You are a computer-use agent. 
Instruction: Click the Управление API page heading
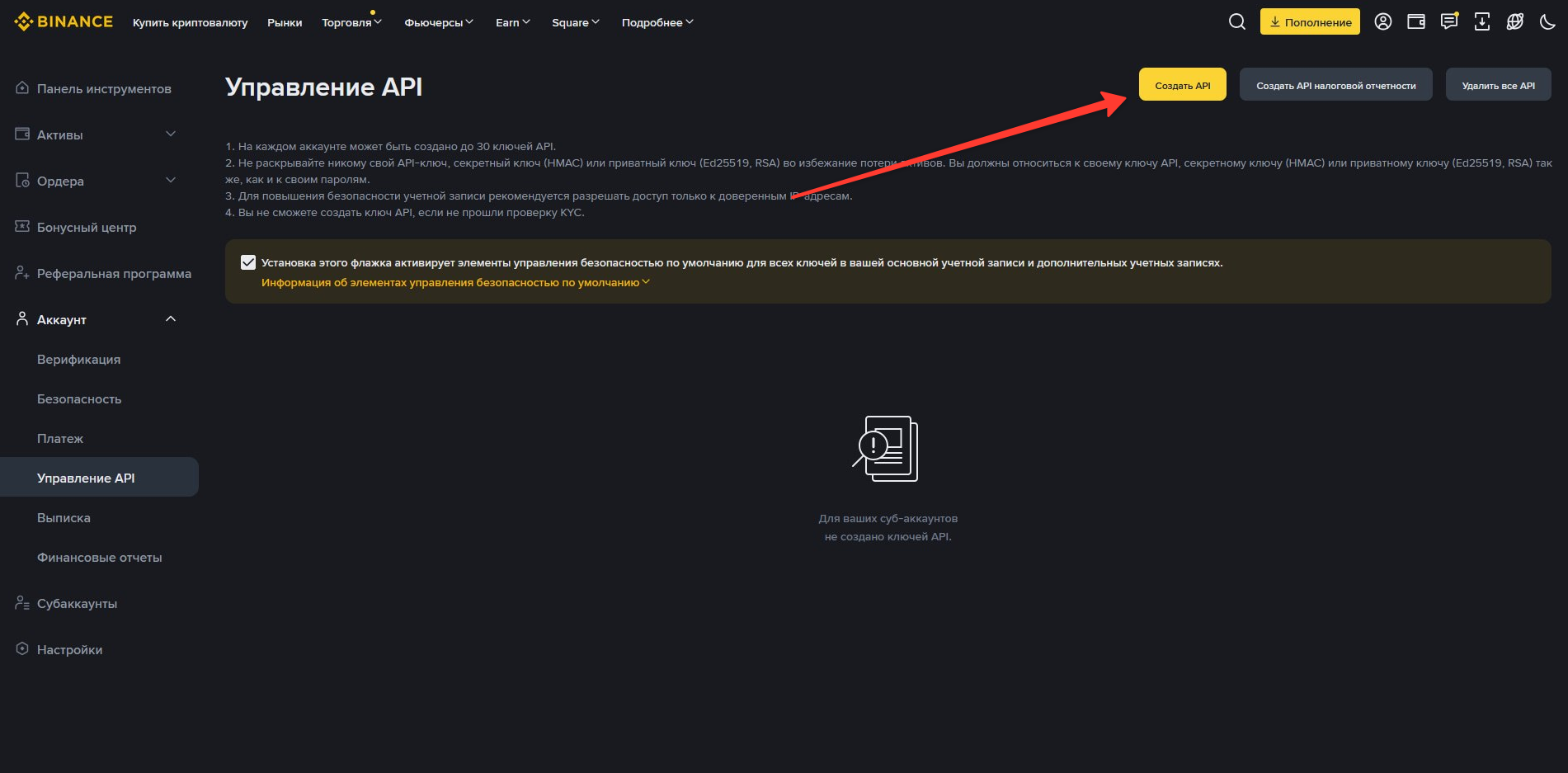pyautogui.click(x=323, y=87)
